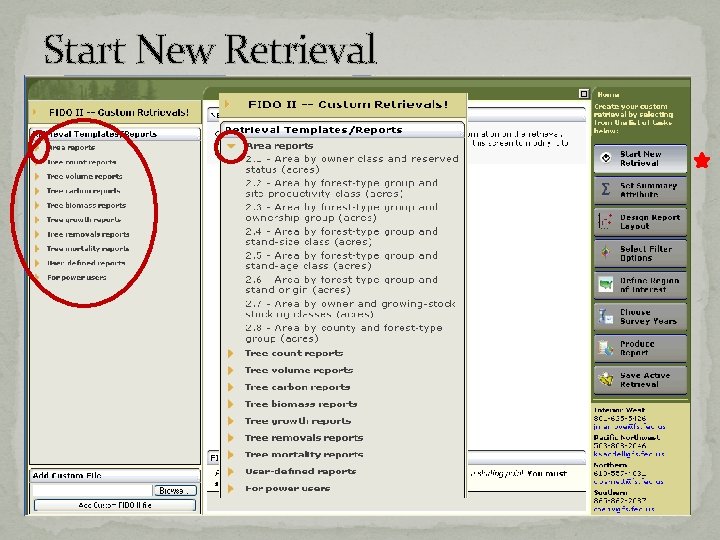
Task: Expand Tree carbon reports arrow in enlarged panel
Action: (231, 387)
